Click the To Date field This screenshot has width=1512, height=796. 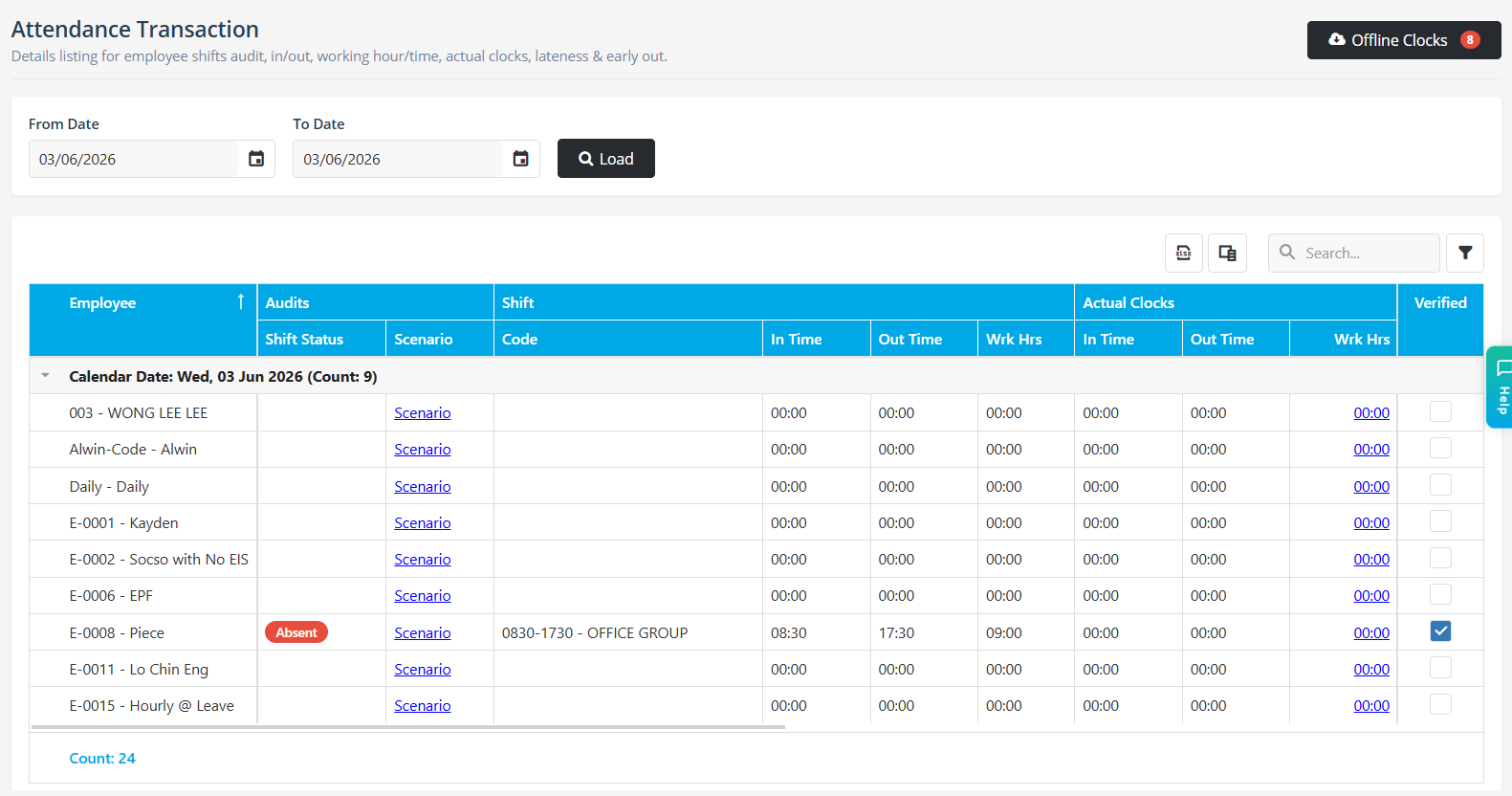[x=398, y=159]
